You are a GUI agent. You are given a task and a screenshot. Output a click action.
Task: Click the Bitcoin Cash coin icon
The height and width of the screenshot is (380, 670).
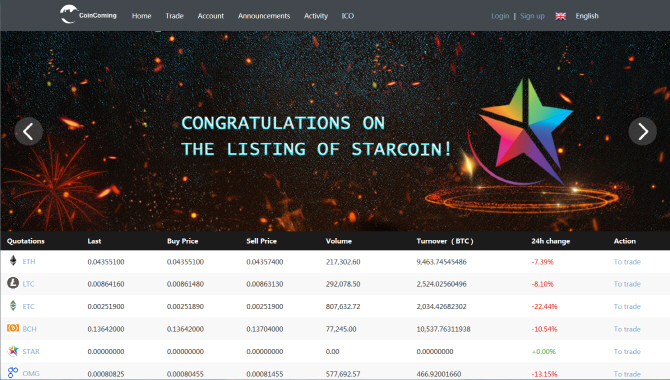13,328
